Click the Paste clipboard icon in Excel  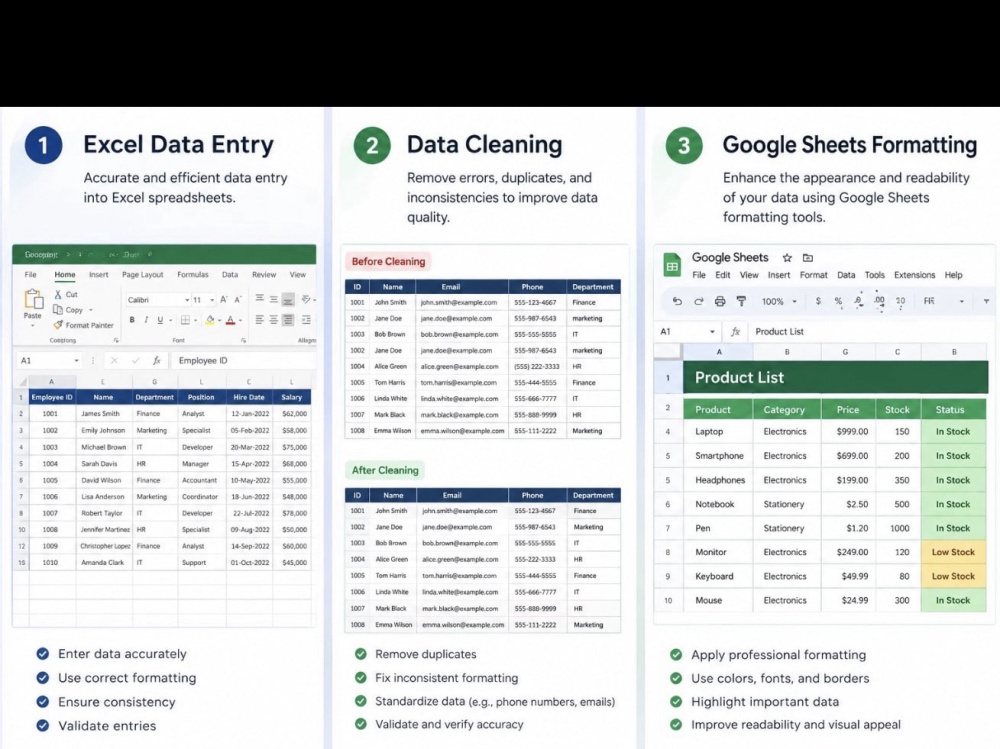(x=33, y=299)
